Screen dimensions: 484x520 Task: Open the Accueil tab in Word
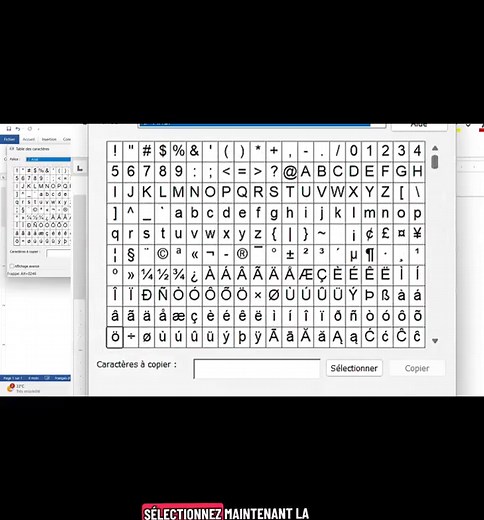click(29, 139)
